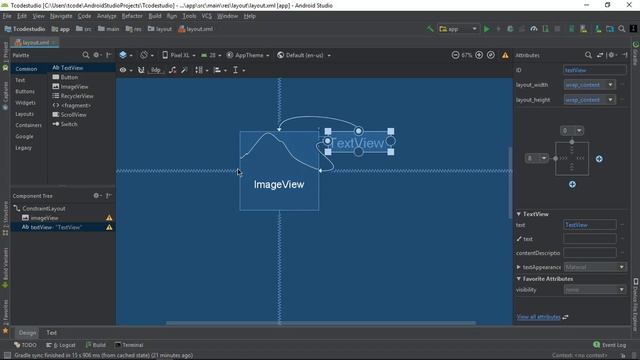Image resolution: width=640 pixels, height=360 pixels.
Task: Search the Palette with magnifier icon
Action: pos(86,55)
